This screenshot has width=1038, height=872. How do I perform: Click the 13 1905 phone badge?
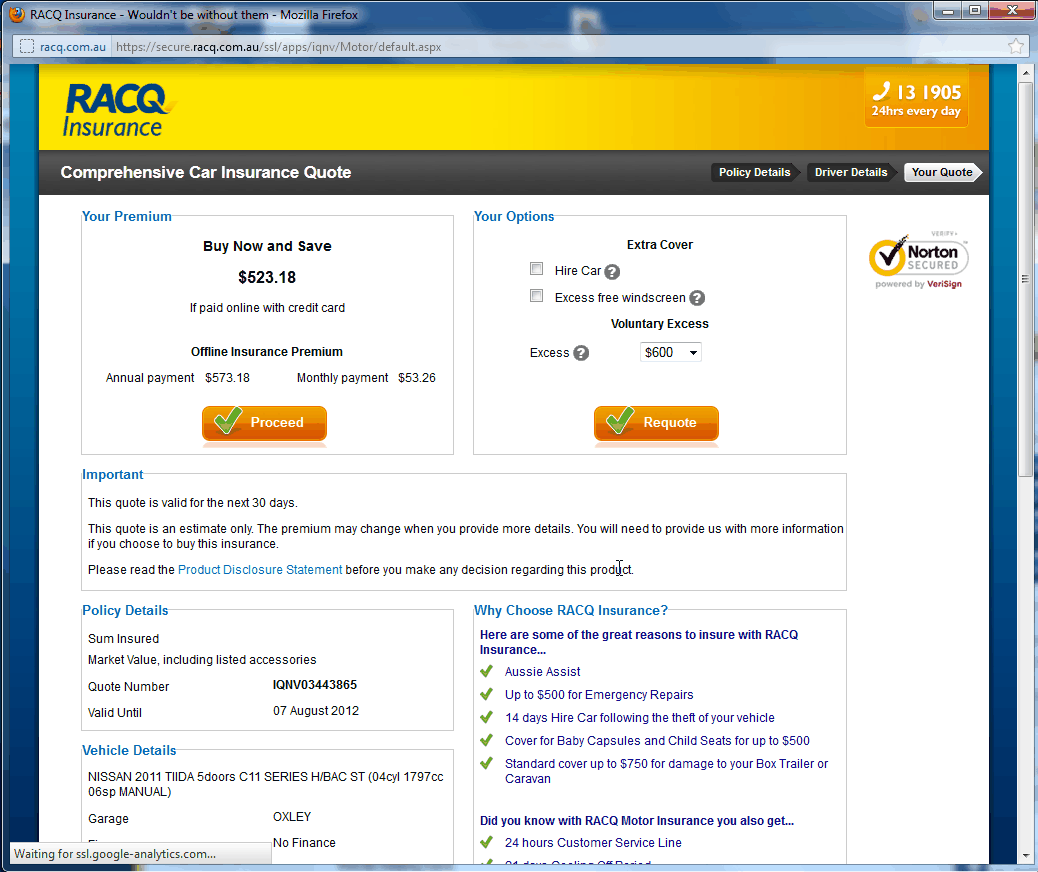tap(916, 99)
